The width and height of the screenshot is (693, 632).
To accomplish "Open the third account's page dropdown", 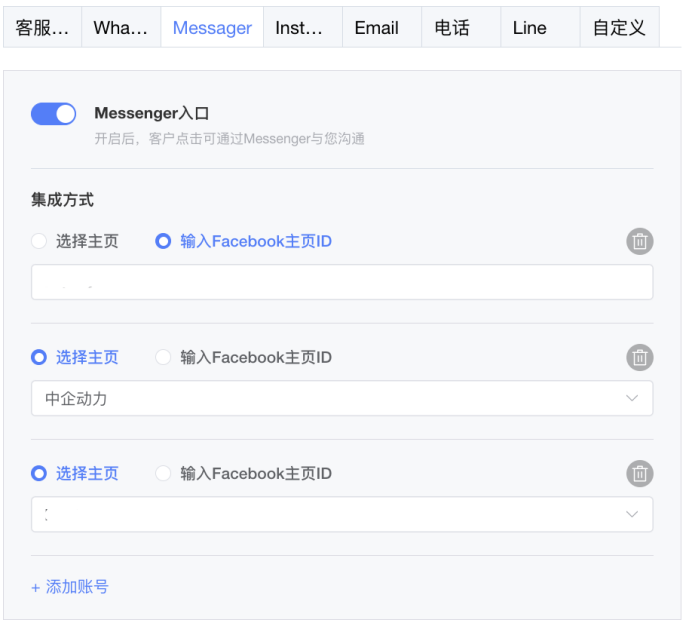I will point(342,514).
